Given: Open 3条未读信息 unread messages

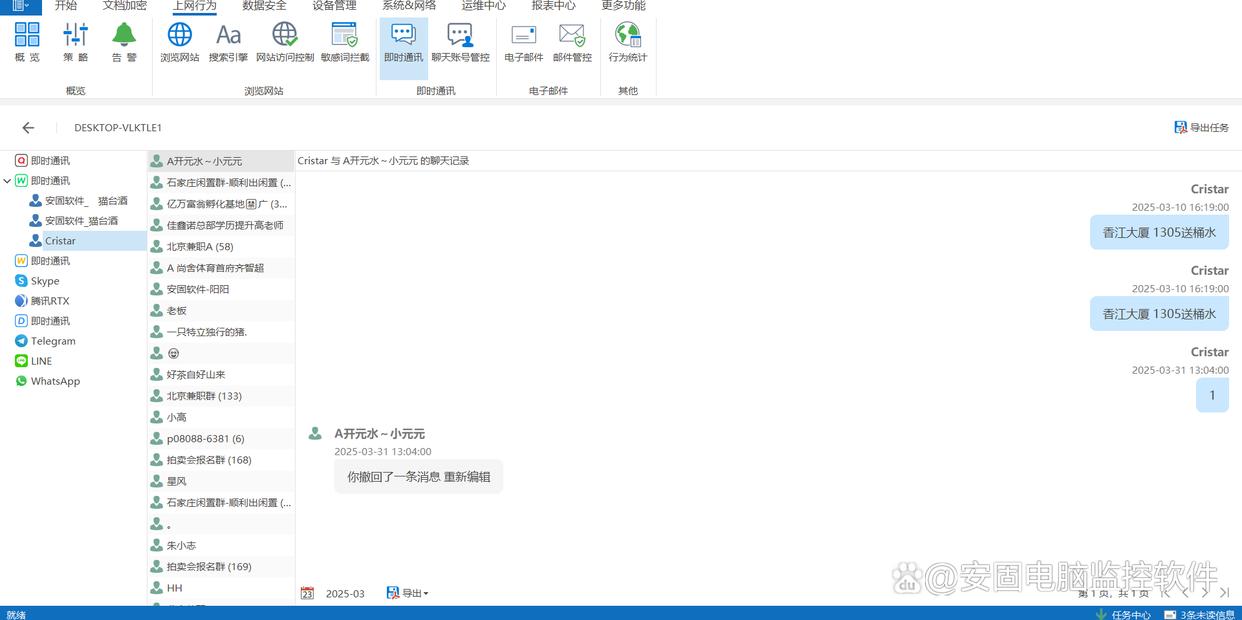Looking at the screenshot, I should click(x=1200, y=614).
